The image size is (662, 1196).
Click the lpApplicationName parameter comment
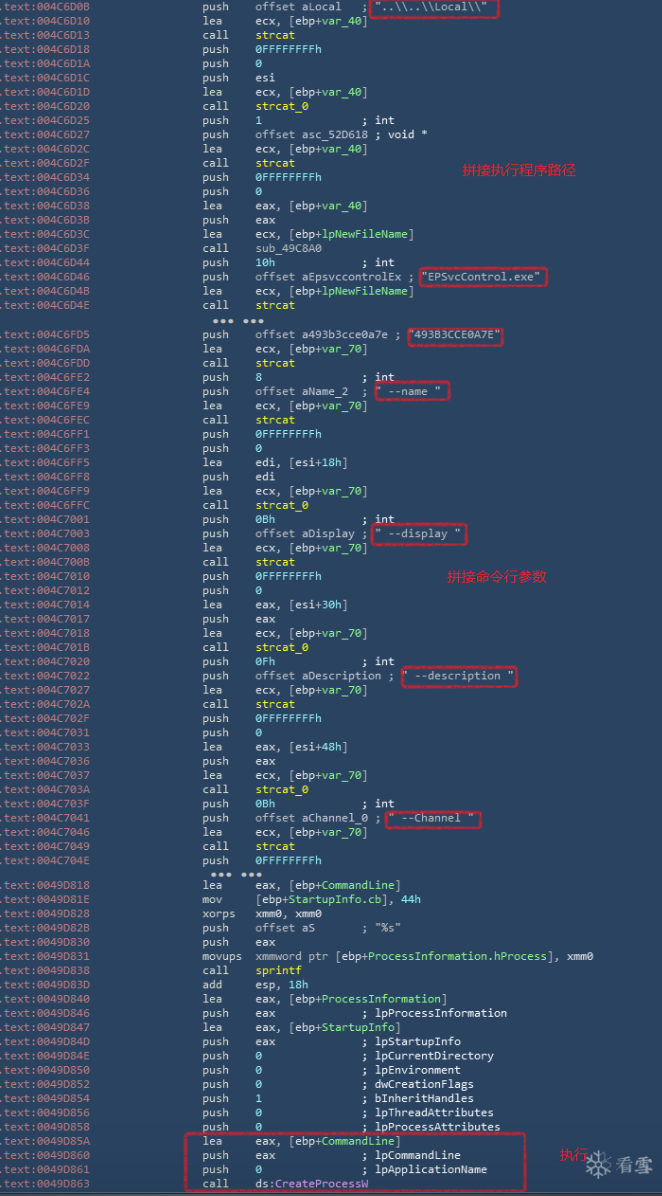coord(431,1169)
